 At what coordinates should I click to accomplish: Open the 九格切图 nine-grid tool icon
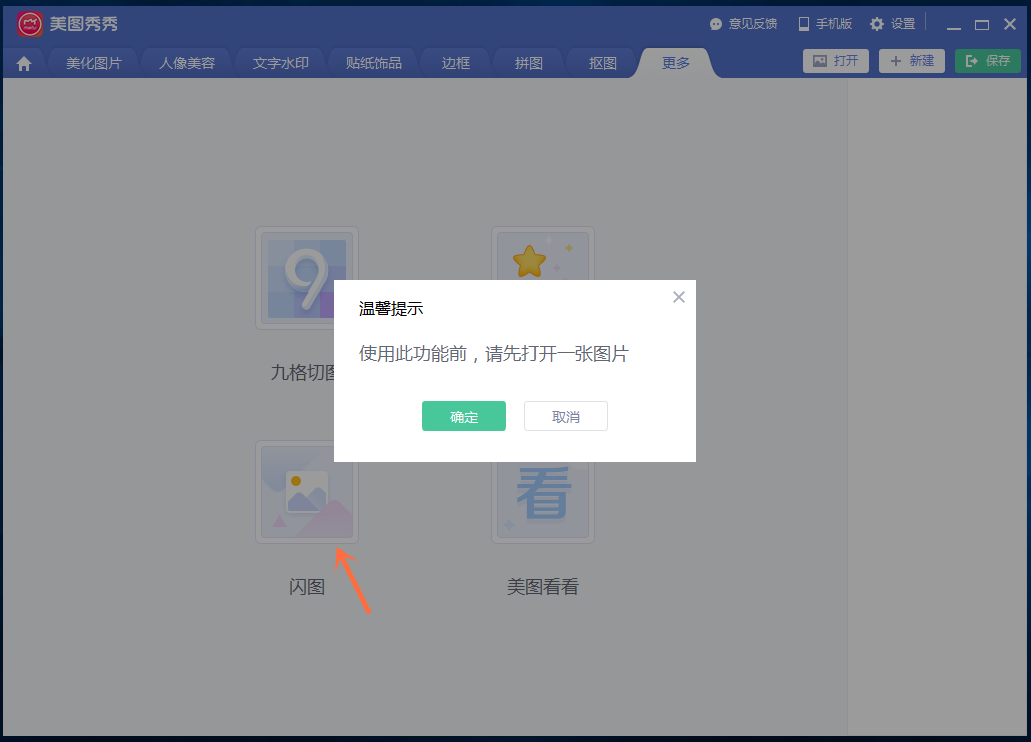click(306, 278)
